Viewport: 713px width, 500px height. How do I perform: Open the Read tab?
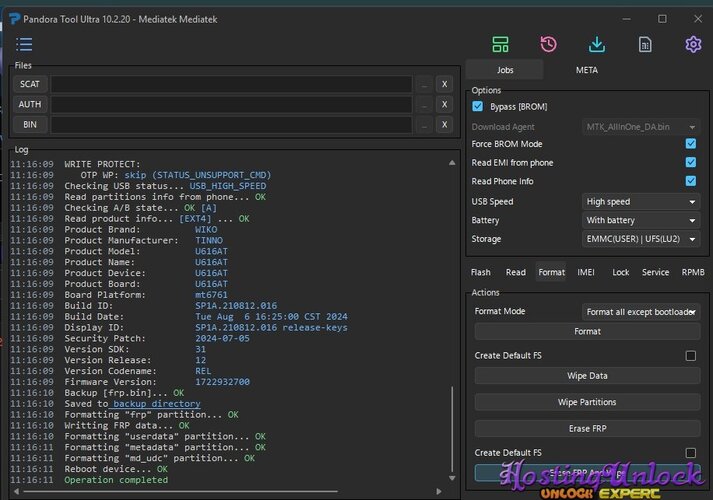(x=516, y=272)
